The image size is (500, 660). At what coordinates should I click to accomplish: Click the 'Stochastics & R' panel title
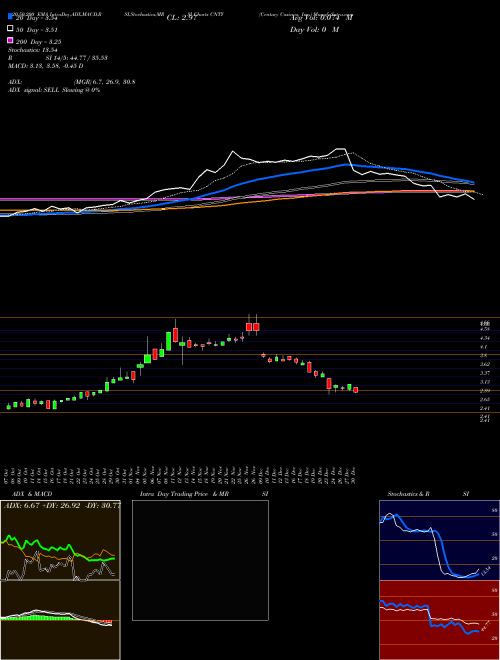(408, 494)
